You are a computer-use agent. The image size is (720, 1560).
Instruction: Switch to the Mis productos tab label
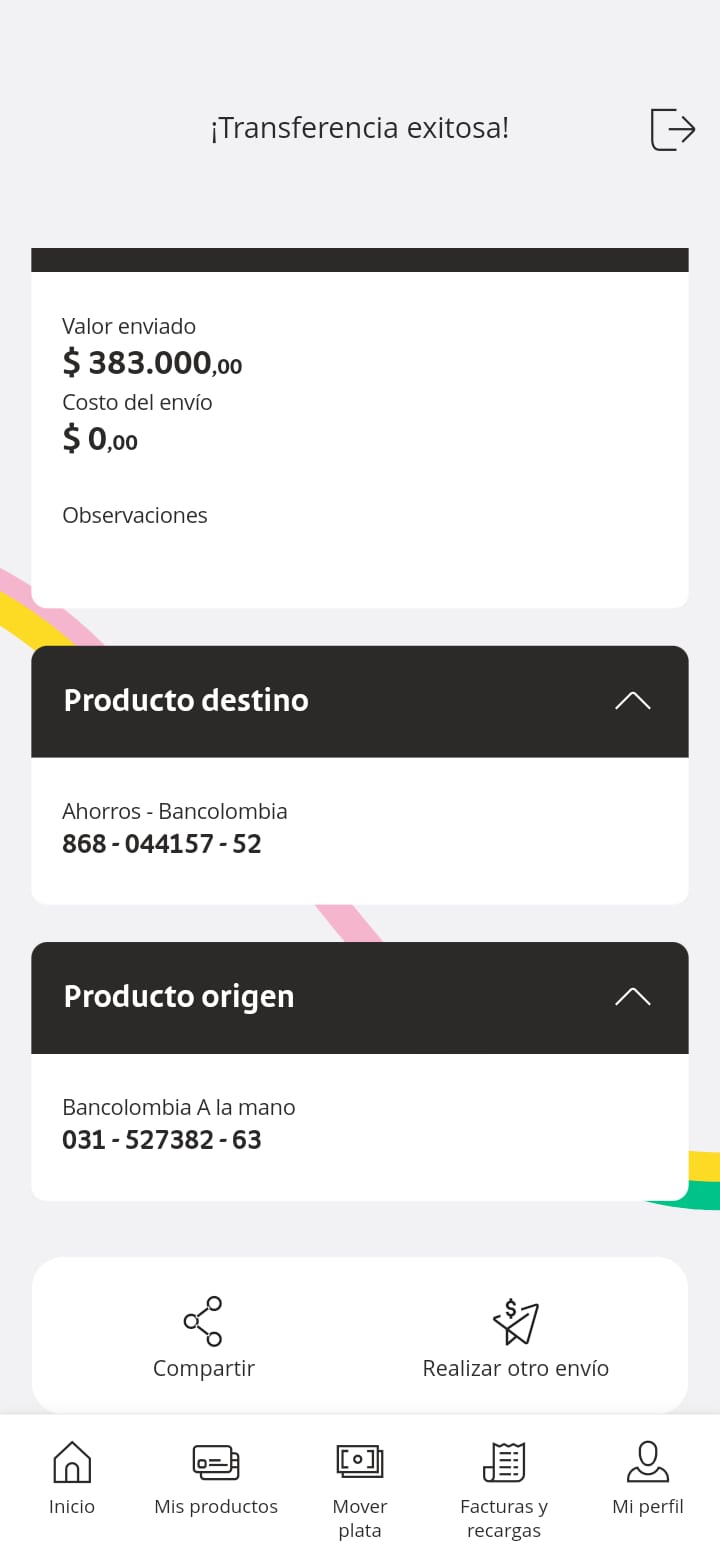coord(216,1507)
